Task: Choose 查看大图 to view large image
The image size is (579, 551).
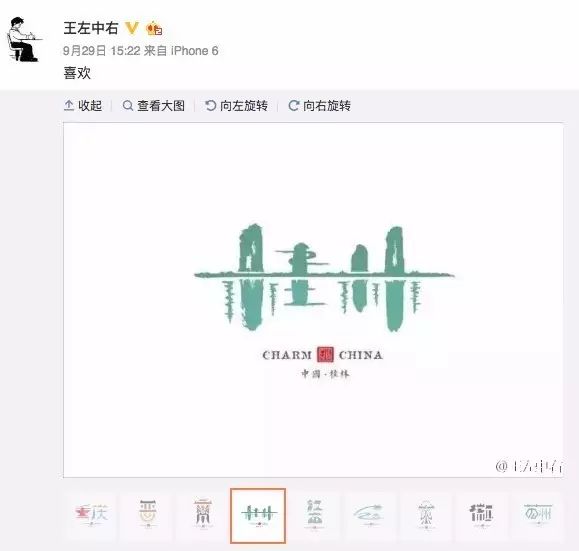Action: (x=161, y=106)
